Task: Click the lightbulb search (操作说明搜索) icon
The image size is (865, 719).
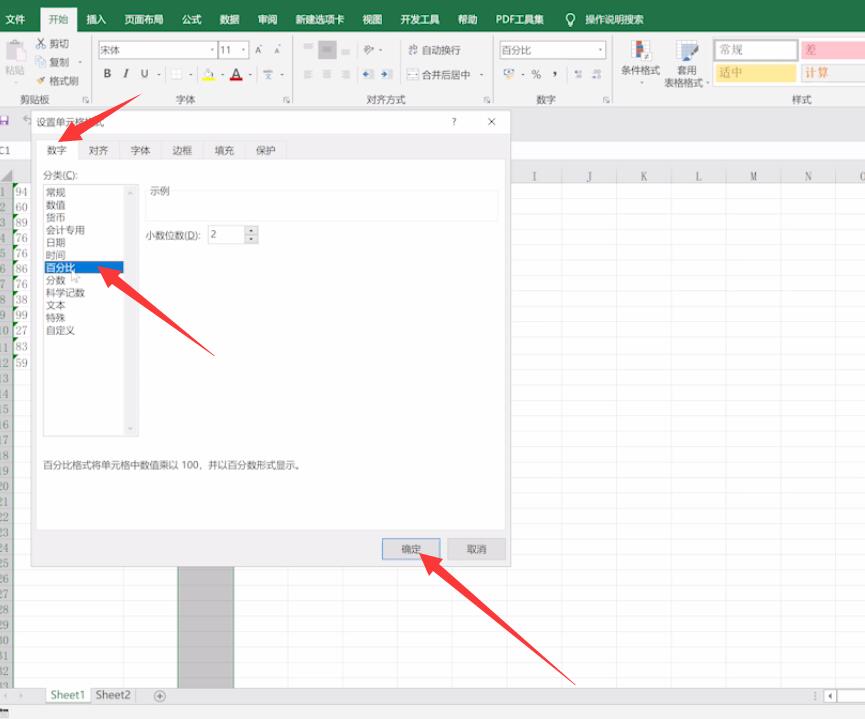Action: pos(570,20)
